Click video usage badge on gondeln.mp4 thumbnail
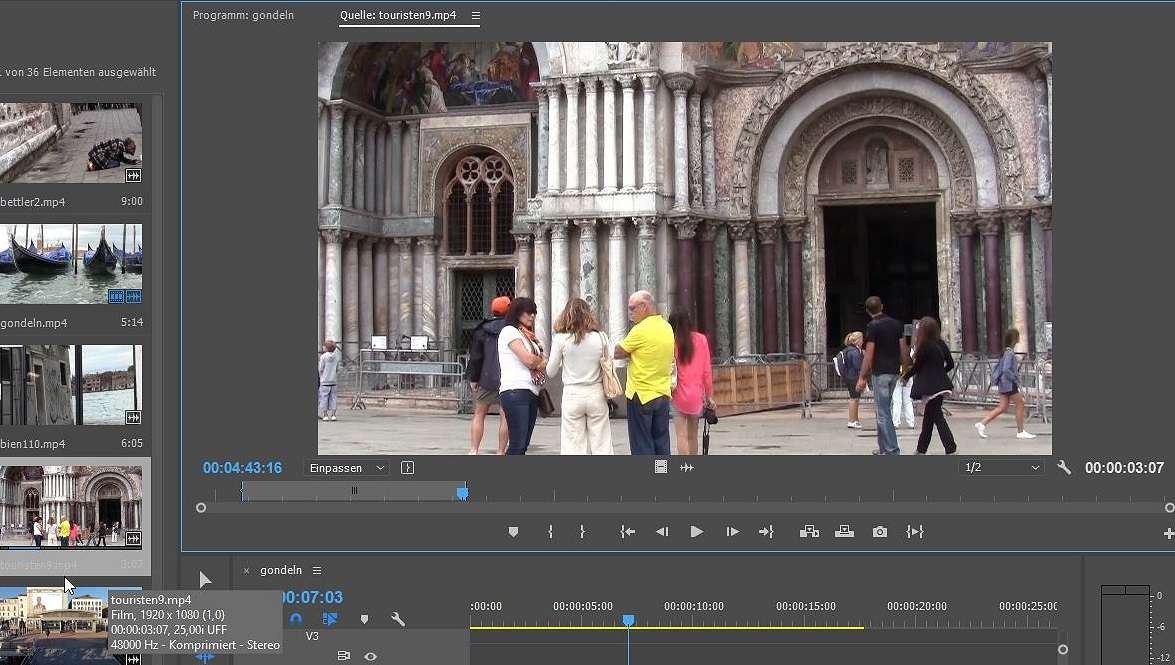Image resolution: width=1175 pixels, height=665 pixels. [116, 296]
